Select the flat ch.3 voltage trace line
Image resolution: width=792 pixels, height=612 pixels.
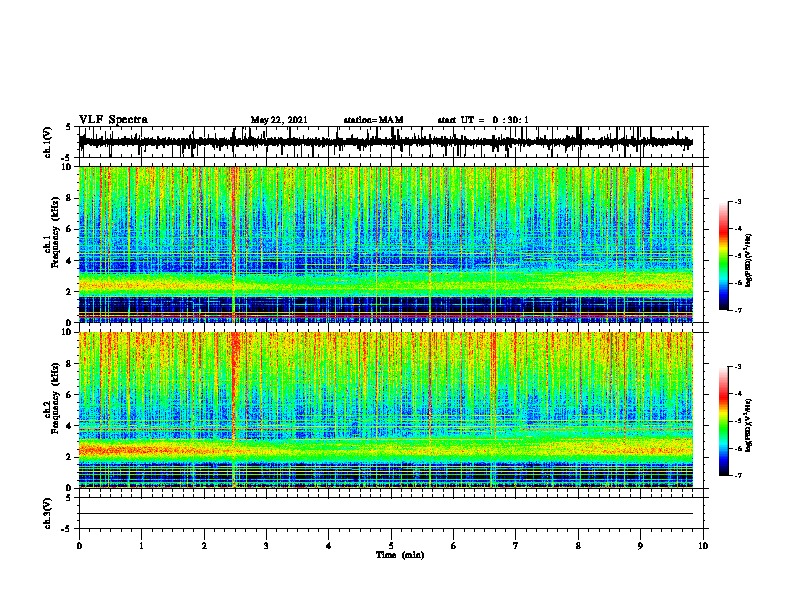[x=385, y=514]
